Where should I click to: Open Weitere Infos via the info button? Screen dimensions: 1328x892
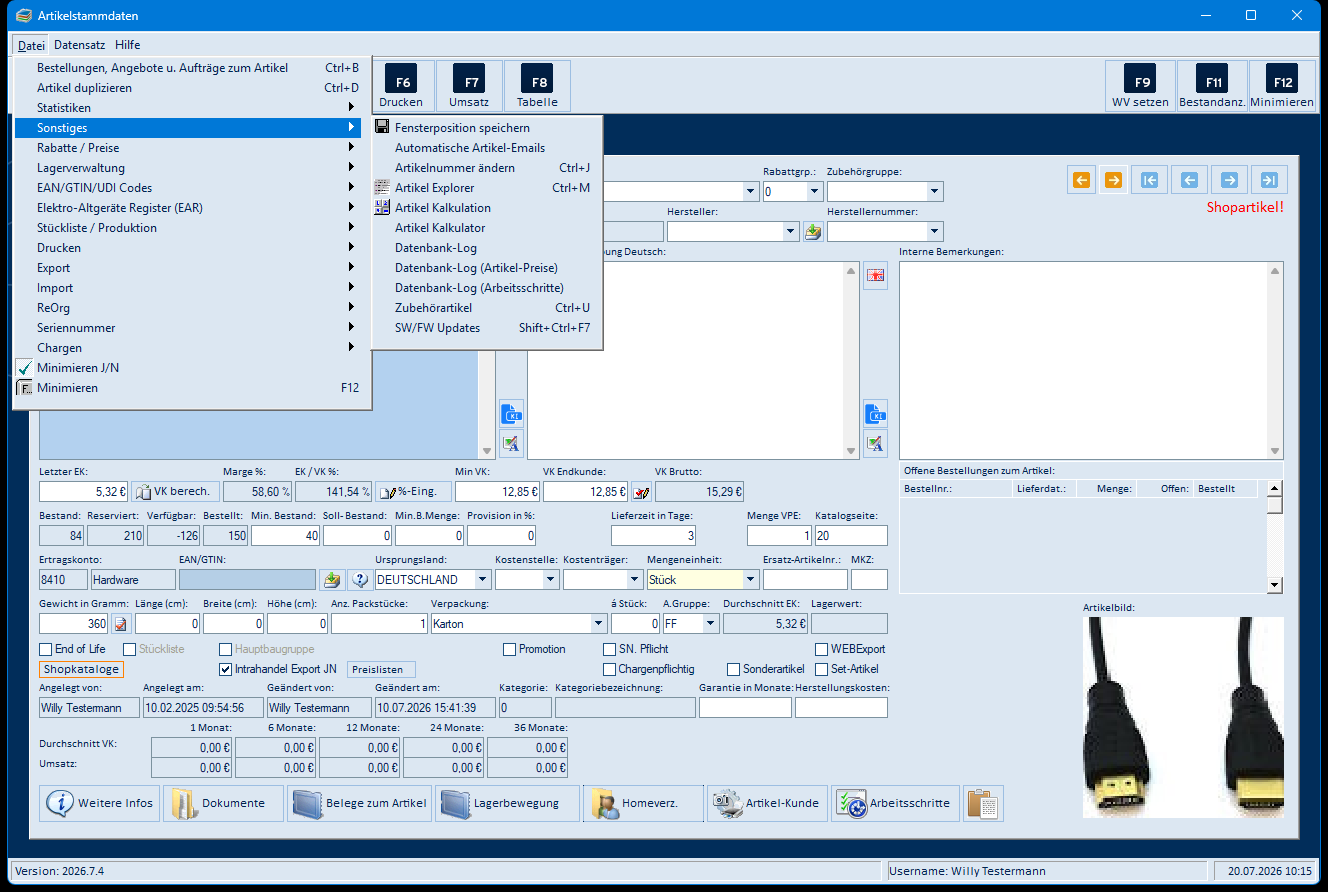coord(100,803)
